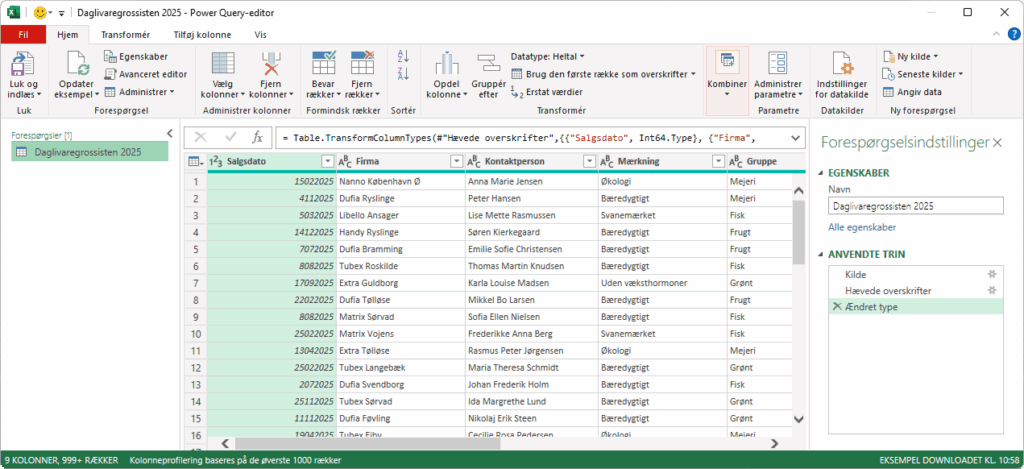Open the Datatype: Heltal dropdown
1024x469 pixels.
click(547, 56)
